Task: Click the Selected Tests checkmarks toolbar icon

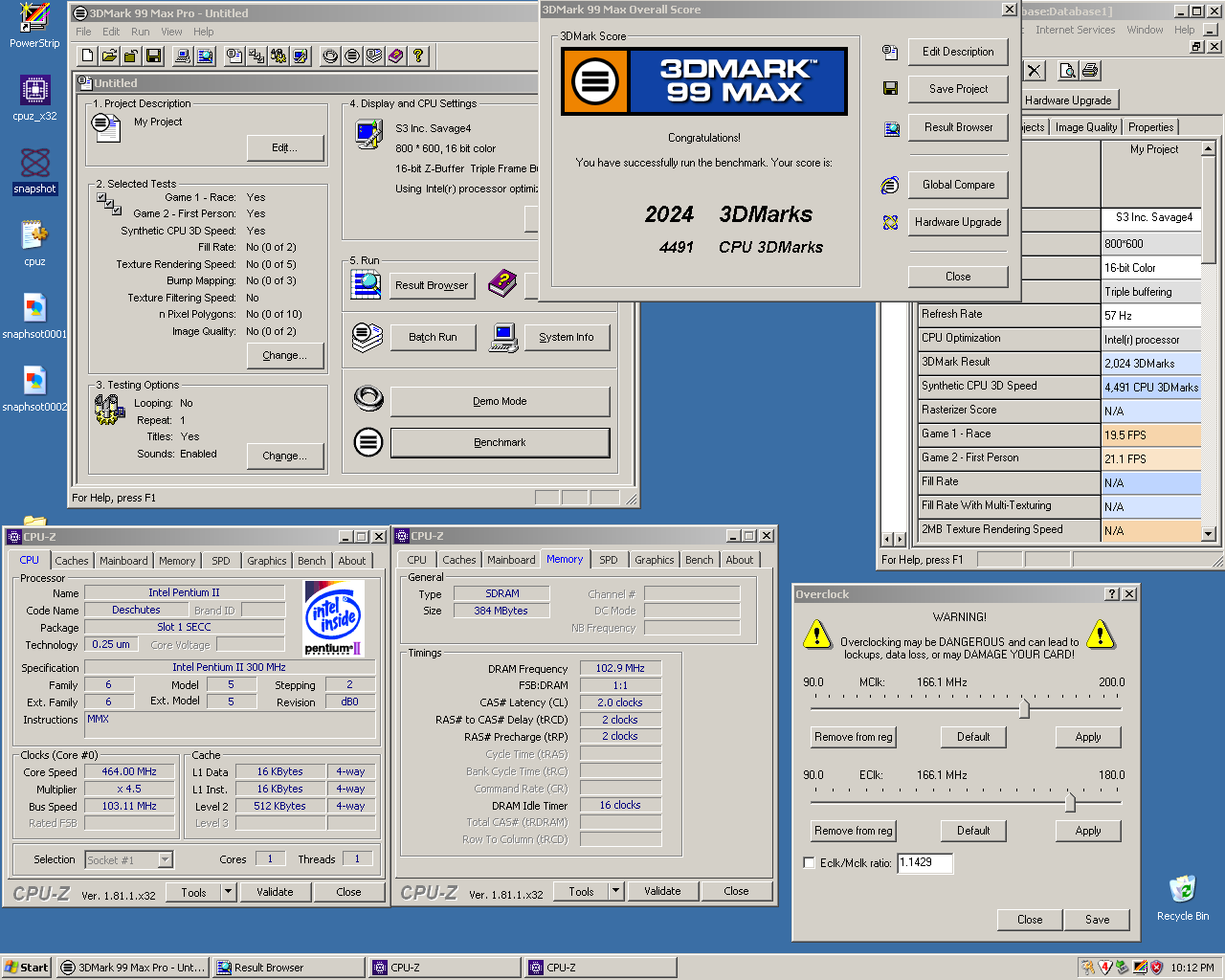Action: (x=256, y=56)
